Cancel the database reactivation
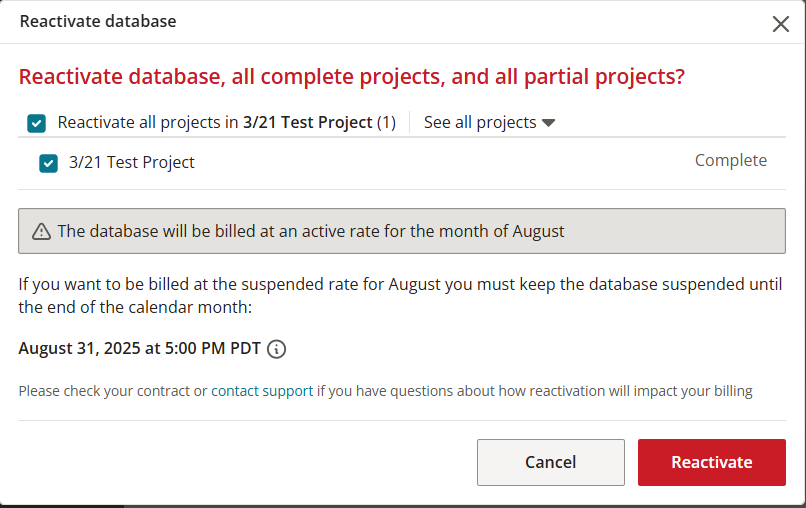The image size is (806, 508). 551,462
